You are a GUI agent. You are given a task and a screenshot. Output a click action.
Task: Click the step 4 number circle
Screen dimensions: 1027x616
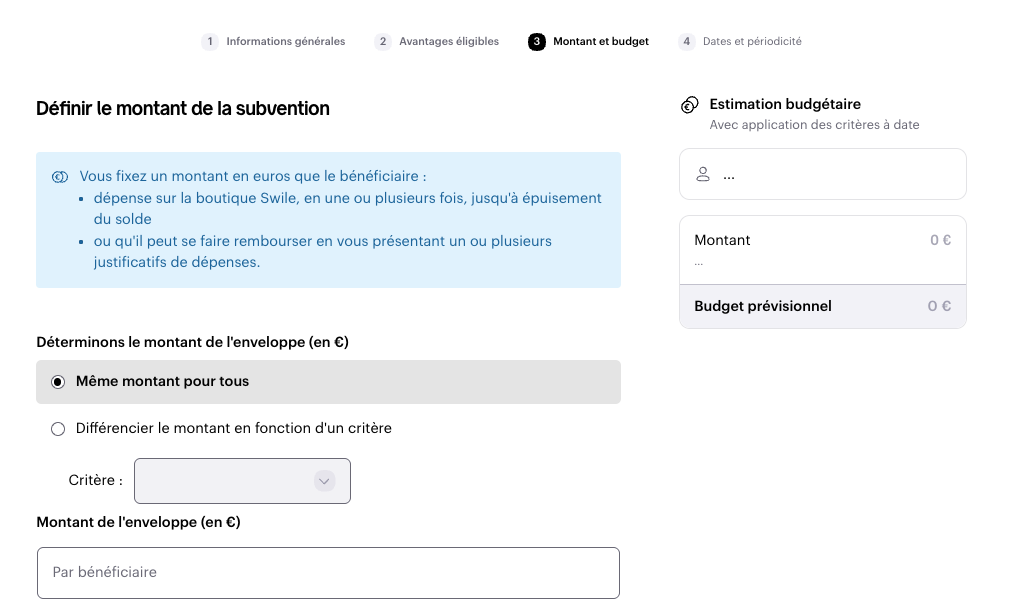686,41
